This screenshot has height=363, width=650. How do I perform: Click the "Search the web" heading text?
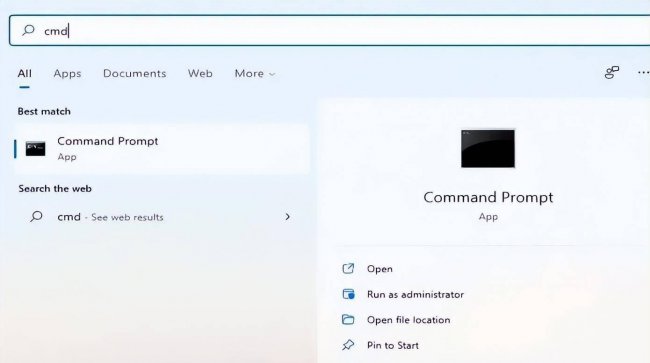[55, 189]
